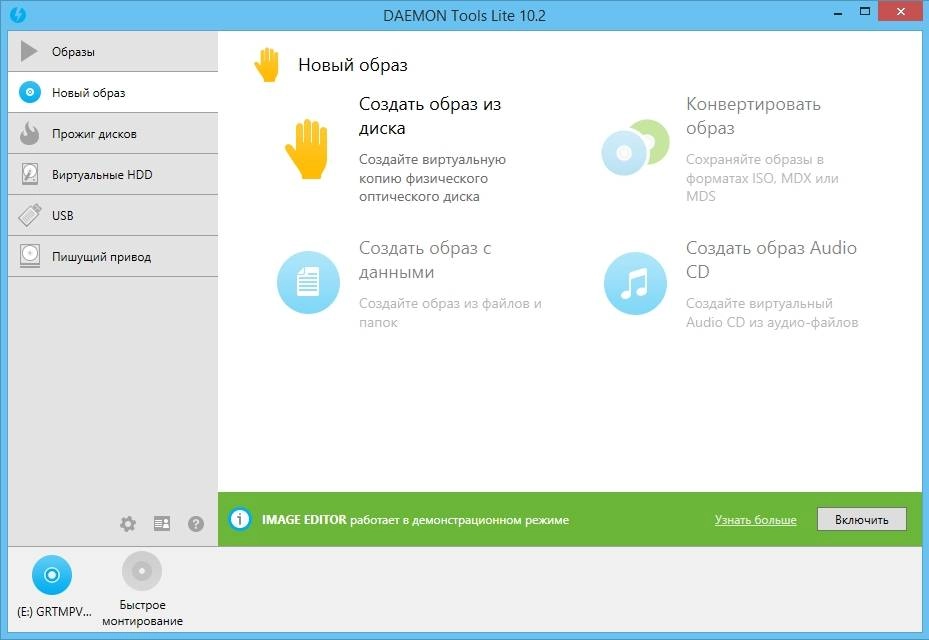Image resolution: width=929 pixels, height=640 pixels.
Task: Click the Конвертировать образ title
Action: (754, 116)
